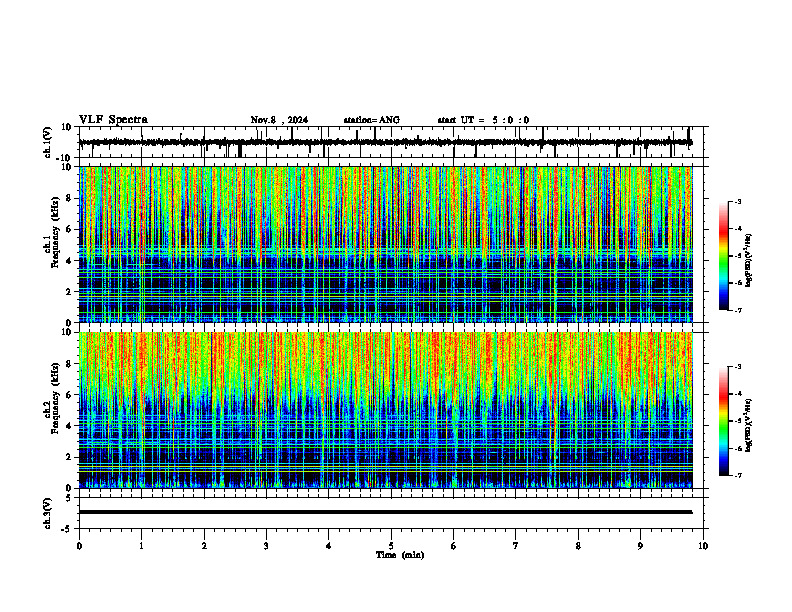Click the 'ch.3(V)' axis label
The height and width of the screenshot is (612, 792).
coord(48,513)
